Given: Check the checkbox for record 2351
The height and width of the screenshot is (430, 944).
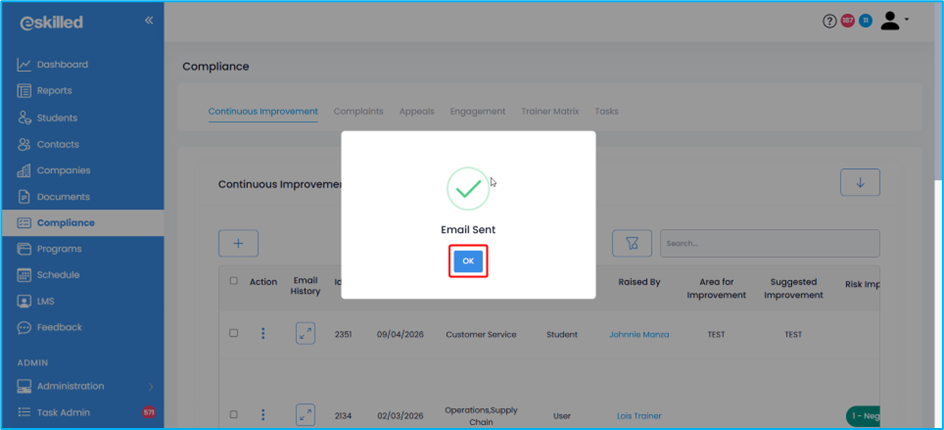Looking at the screenshot, I should click(234, 333).
